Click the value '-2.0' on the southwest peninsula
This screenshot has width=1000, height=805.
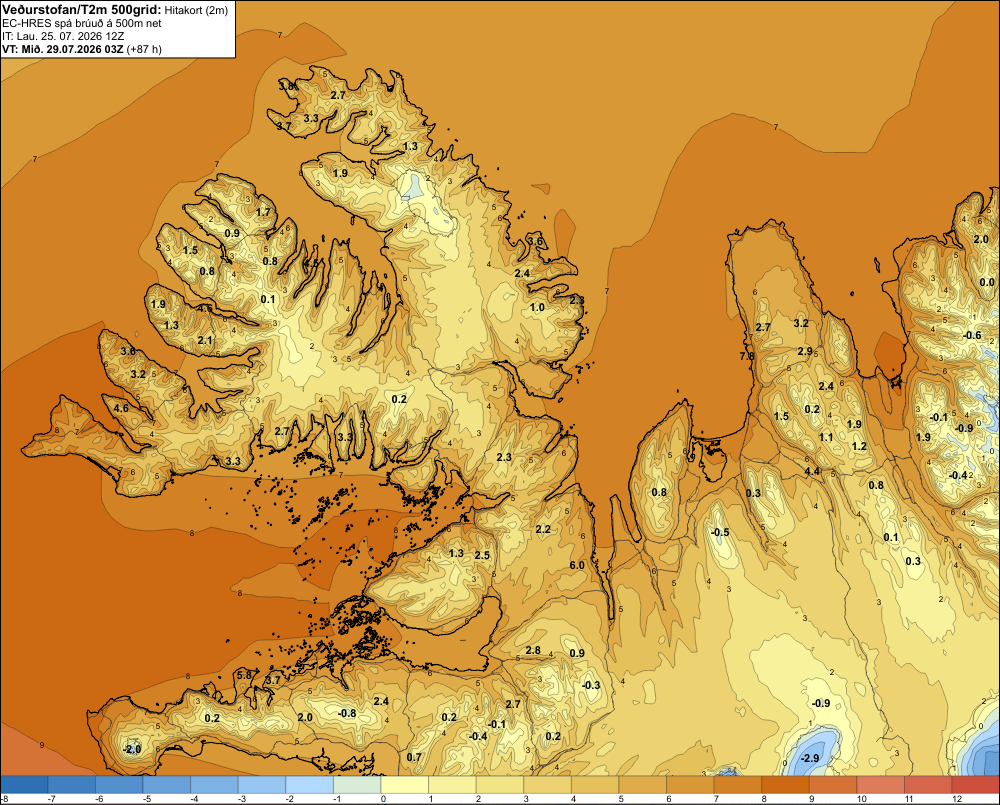131,749
